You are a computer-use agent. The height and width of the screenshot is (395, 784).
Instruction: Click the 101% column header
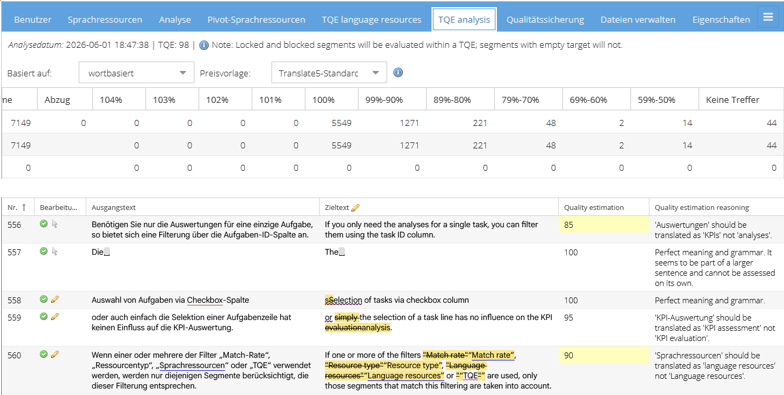tap(278, 100)
